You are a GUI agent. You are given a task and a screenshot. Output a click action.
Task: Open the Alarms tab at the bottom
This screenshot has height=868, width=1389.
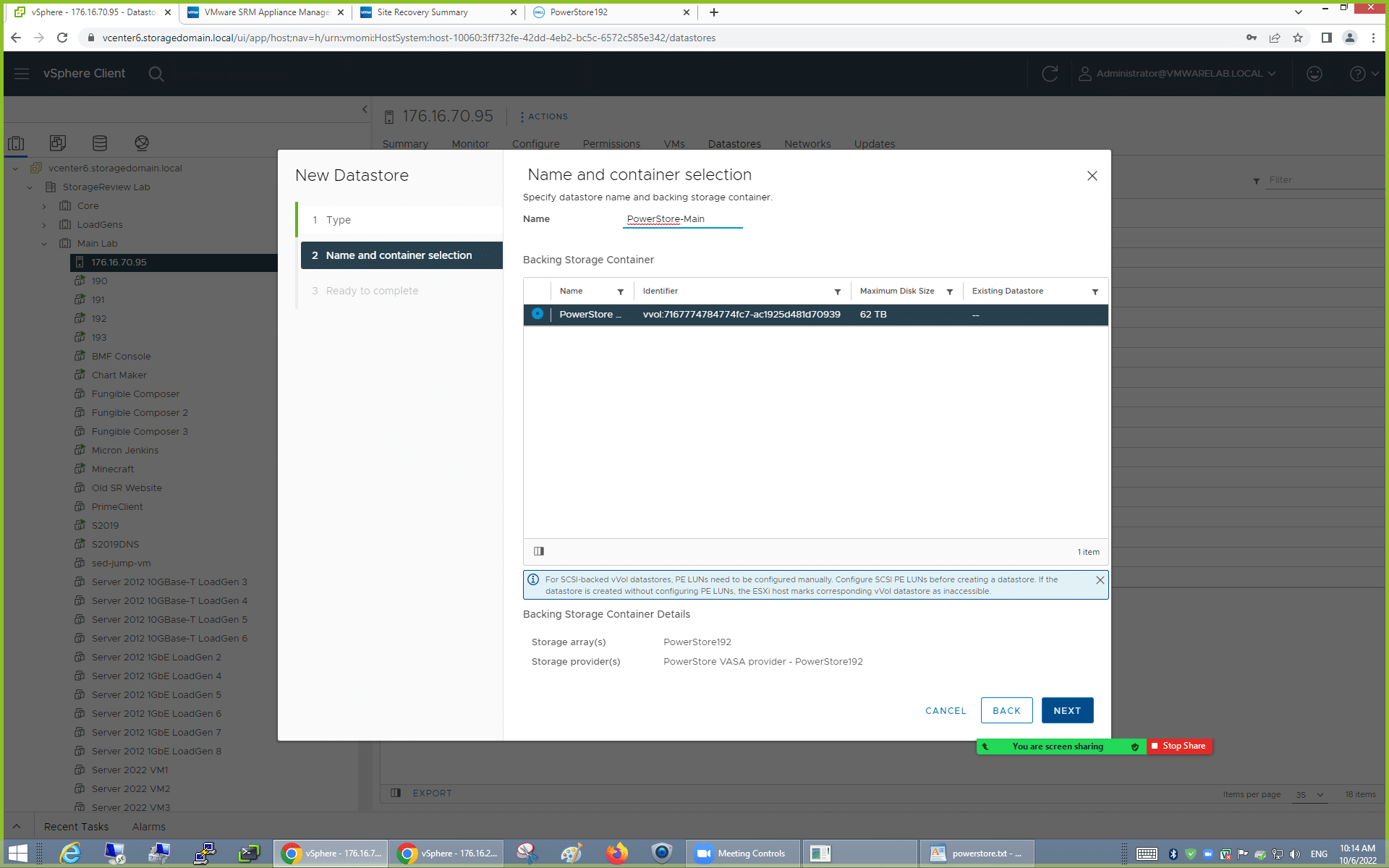click(148, 827)
